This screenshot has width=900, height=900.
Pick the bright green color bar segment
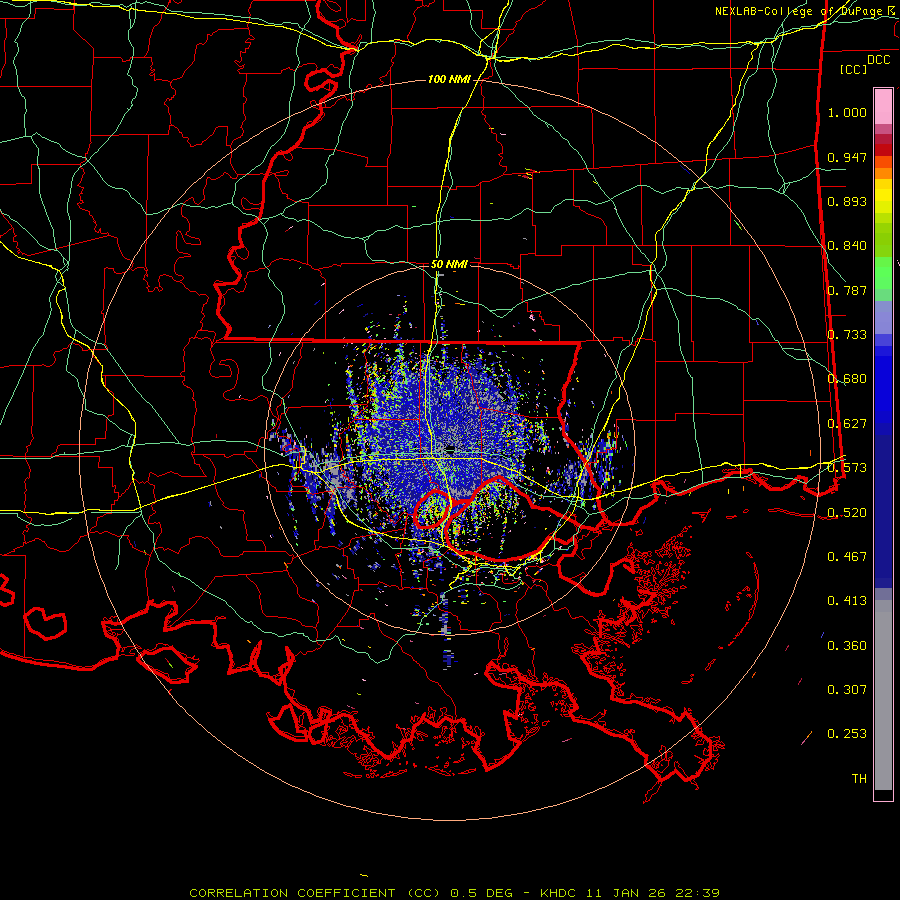click(x=883, y=273)
